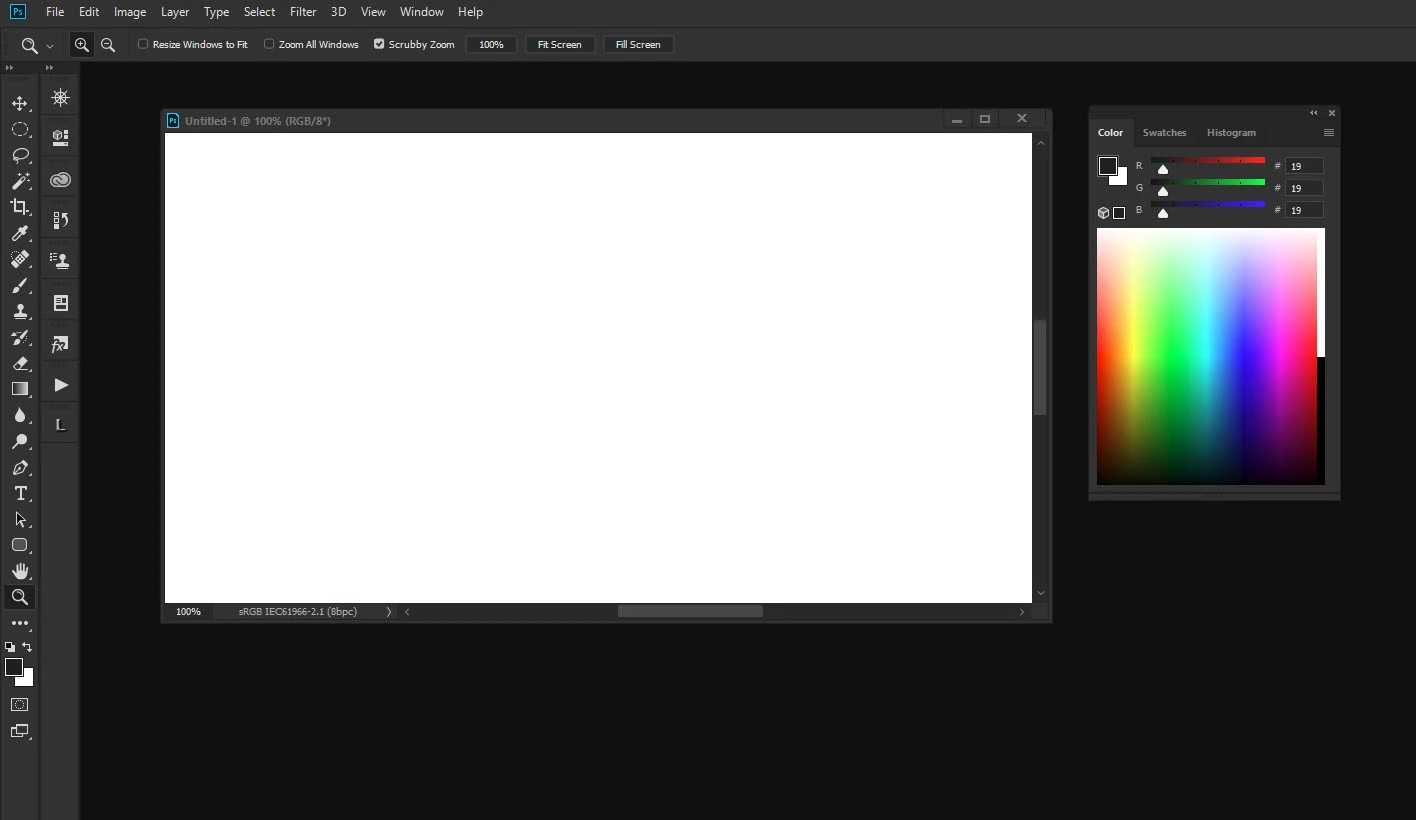Select the History Brush tool
This screenshot has height=820, width=1416.
coord(19,337)
